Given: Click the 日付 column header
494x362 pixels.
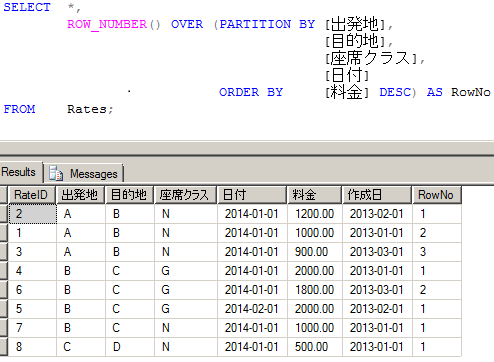Looking at the screenshot, I should [x=252, y=195].
